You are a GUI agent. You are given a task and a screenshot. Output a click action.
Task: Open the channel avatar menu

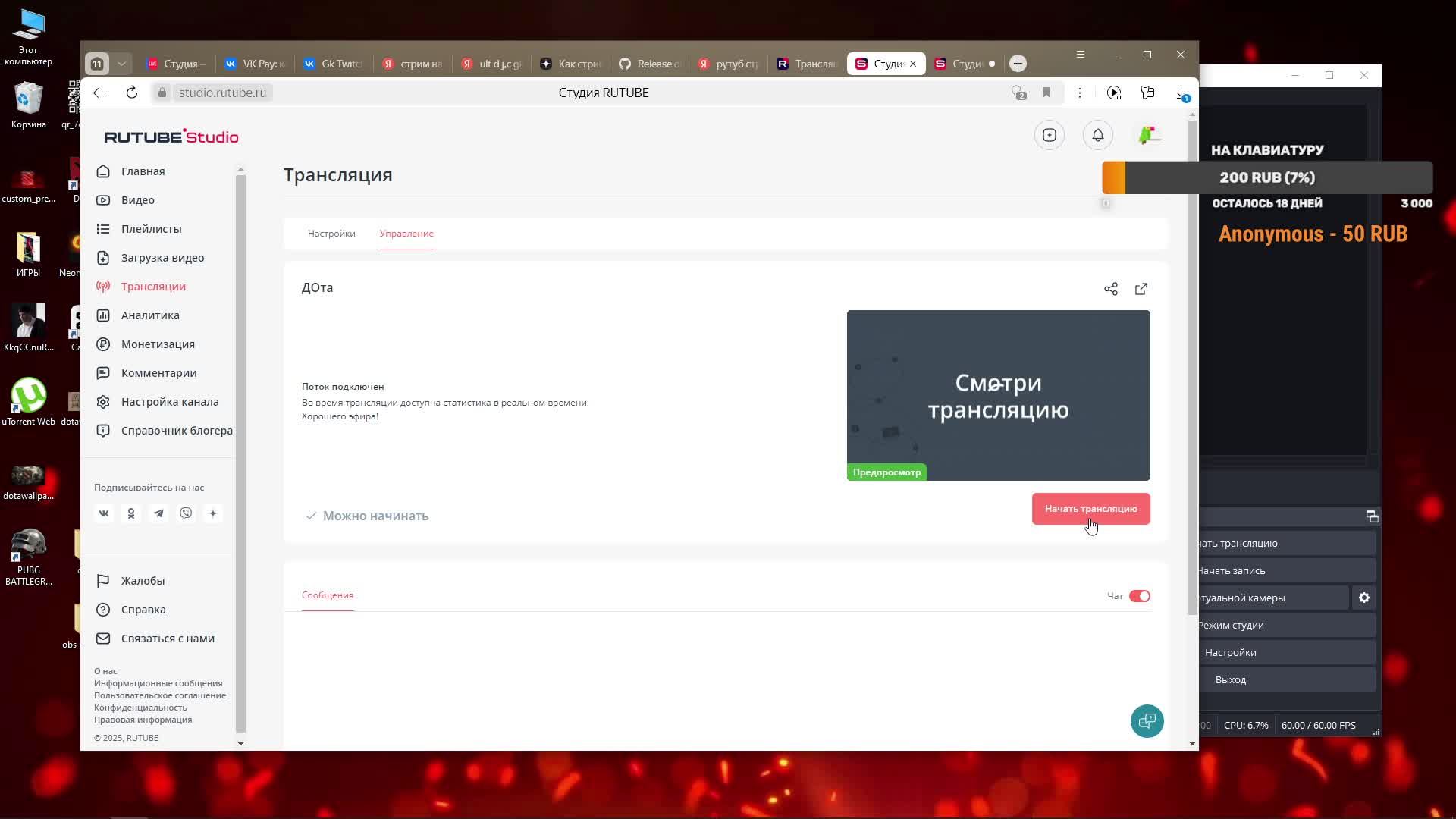(x=1149, y=135)
